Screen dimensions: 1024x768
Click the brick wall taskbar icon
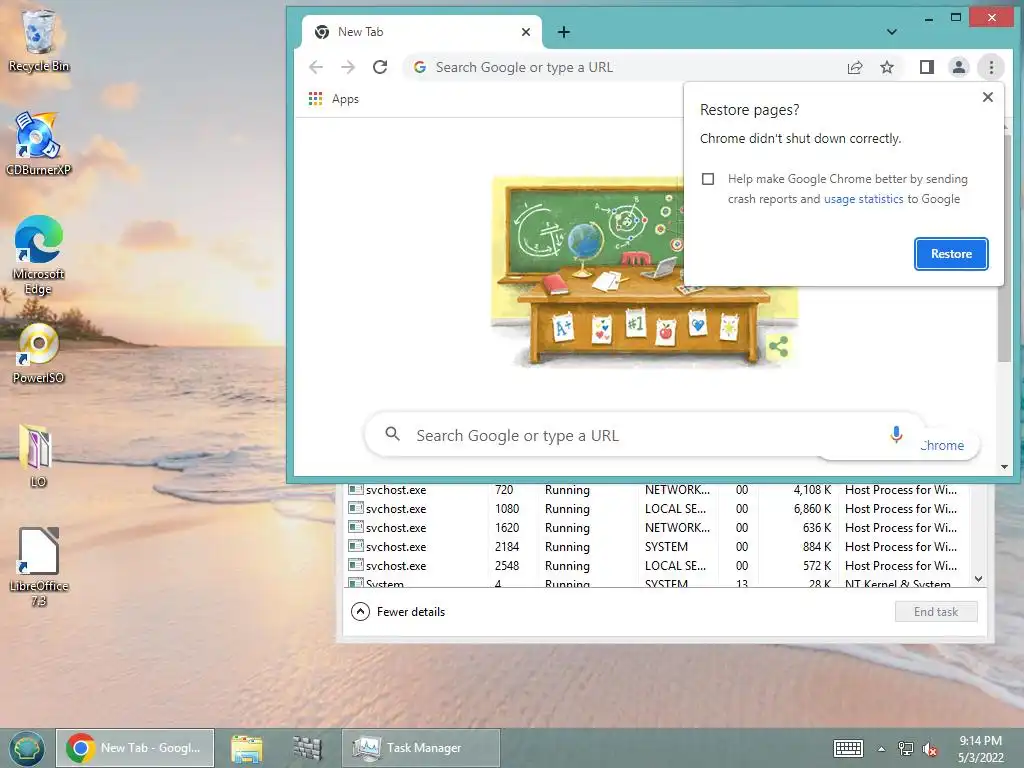tap(307, 748)
